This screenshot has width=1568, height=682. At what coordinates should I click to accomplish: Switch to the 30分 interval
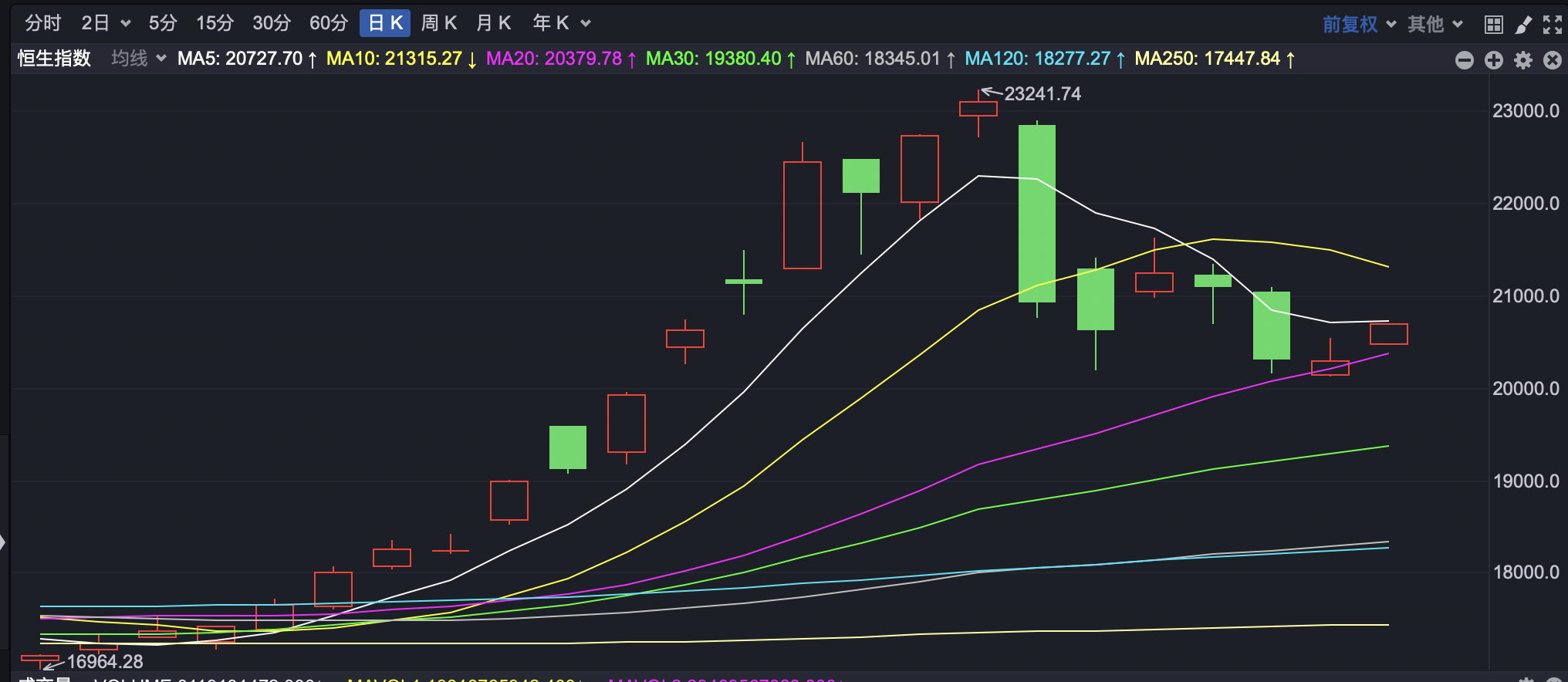[272, 23]
